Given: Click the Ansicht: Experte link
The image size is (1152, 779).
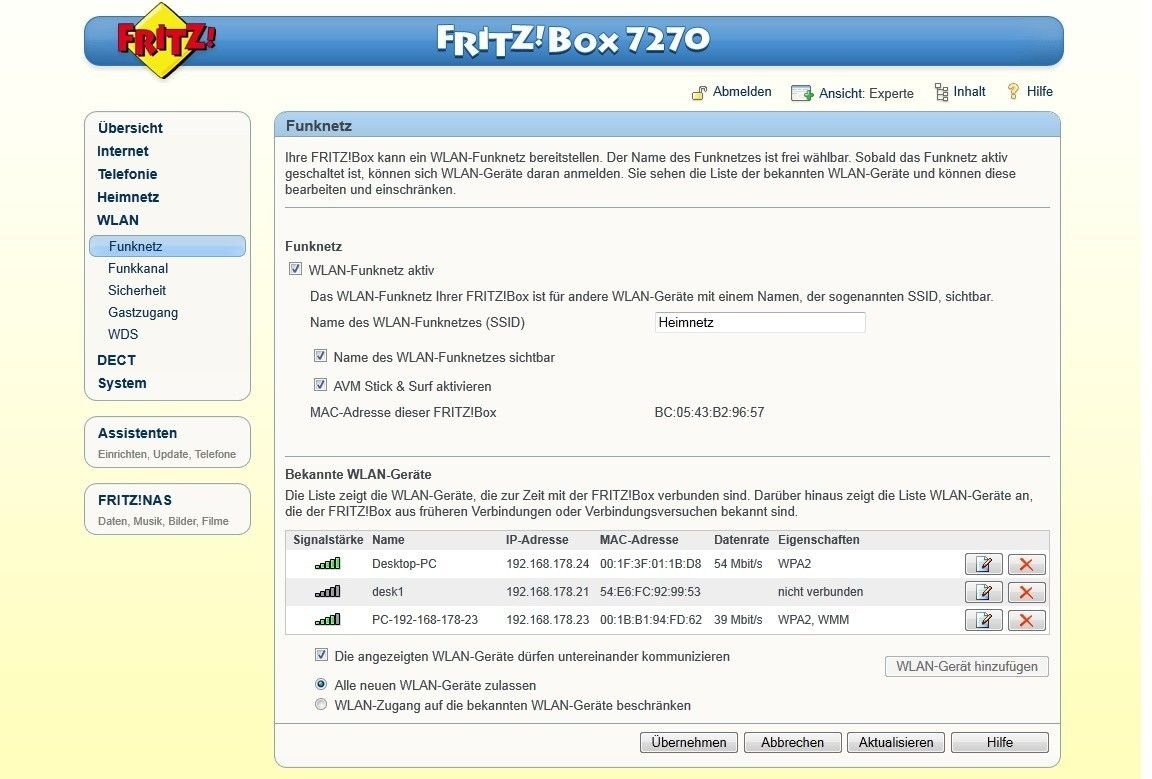Looking at the screenshot, I should tap(866, 93).
